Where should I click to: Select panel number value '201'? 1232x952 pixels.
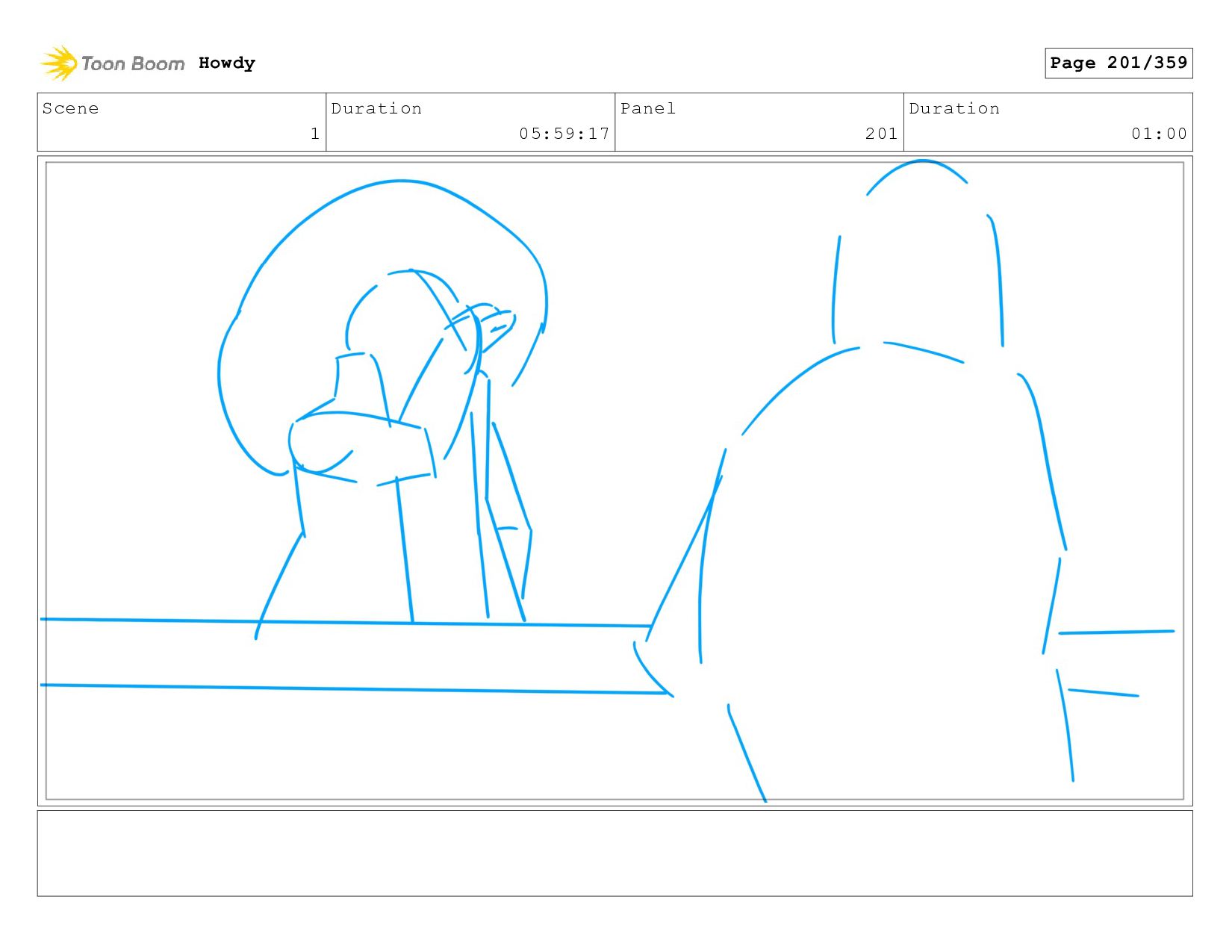tap(882, 134)
